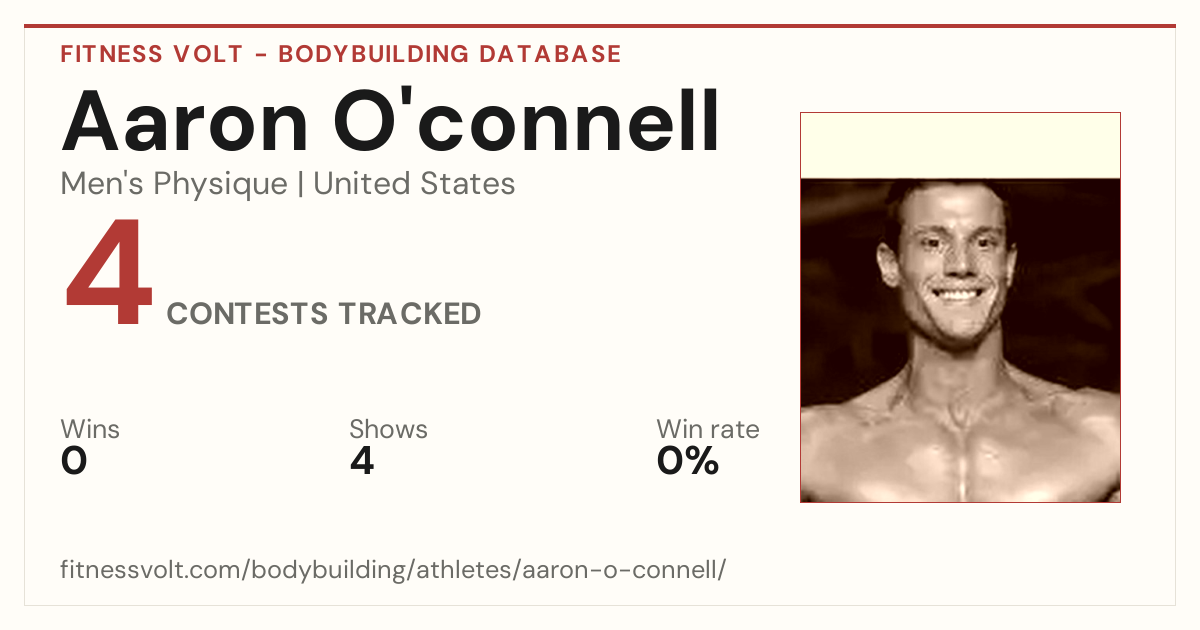Click the pipe separator between Physique and United

click(x=301, y=185)
